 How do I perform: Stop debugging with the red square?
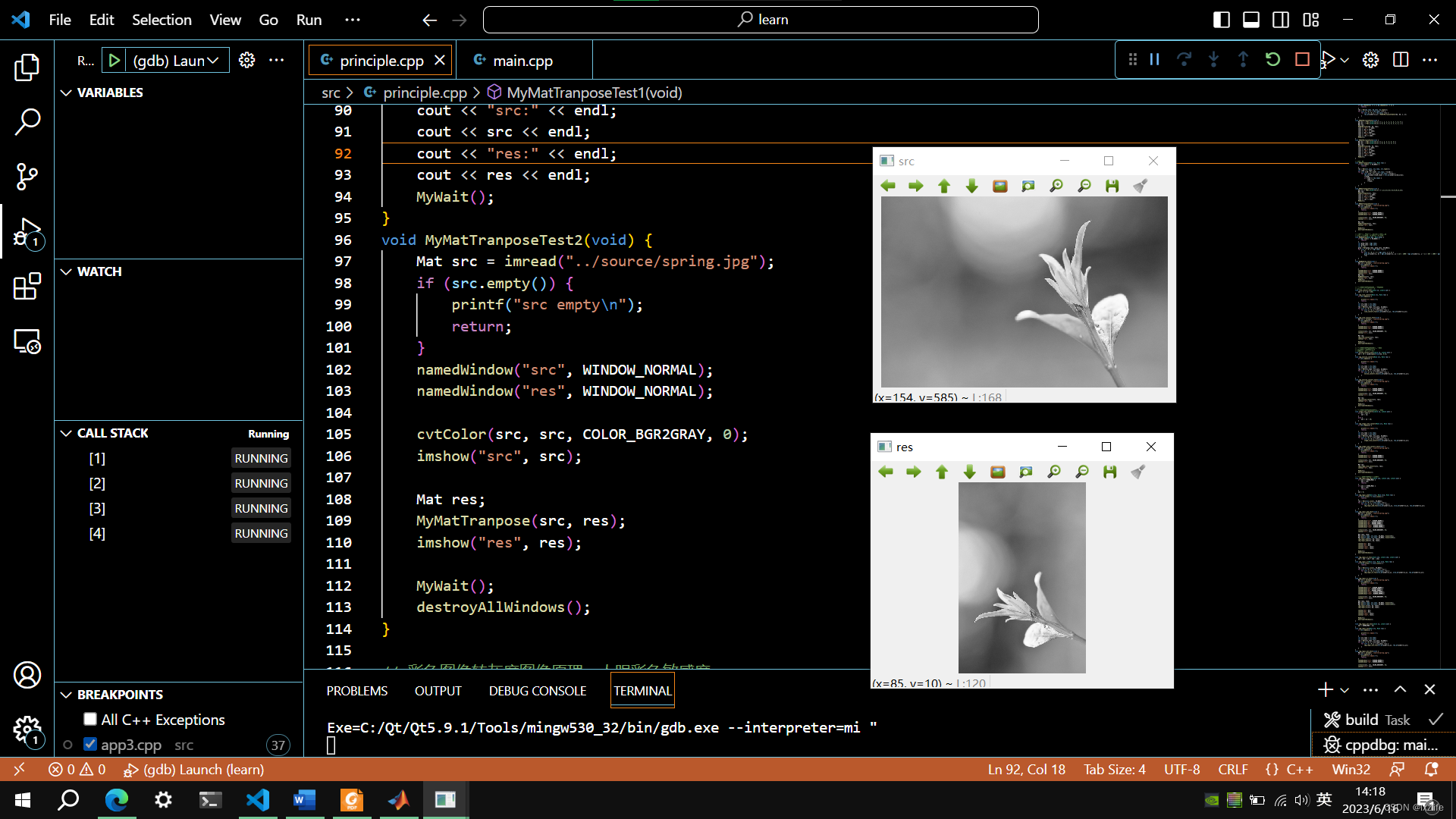1302,60
